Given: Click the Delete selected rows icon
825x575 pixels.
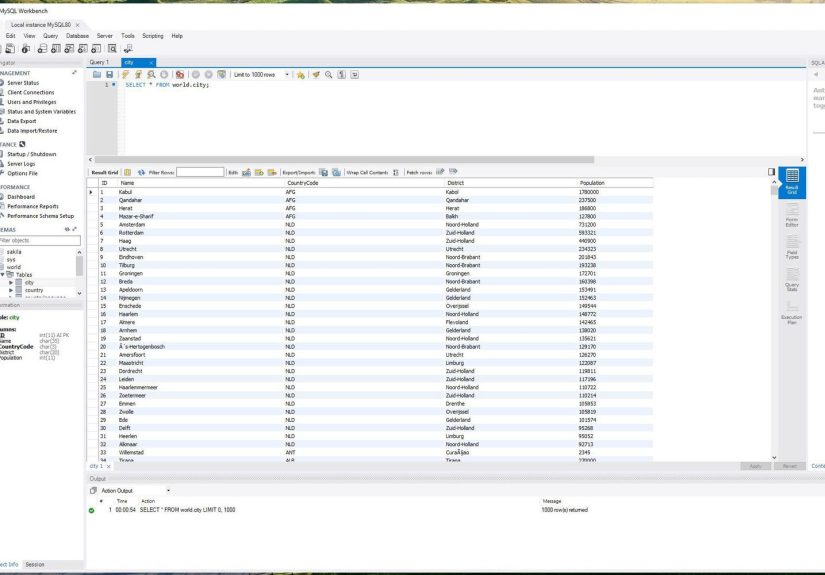Looking at the screenshot, I should (x=272, y=172).
